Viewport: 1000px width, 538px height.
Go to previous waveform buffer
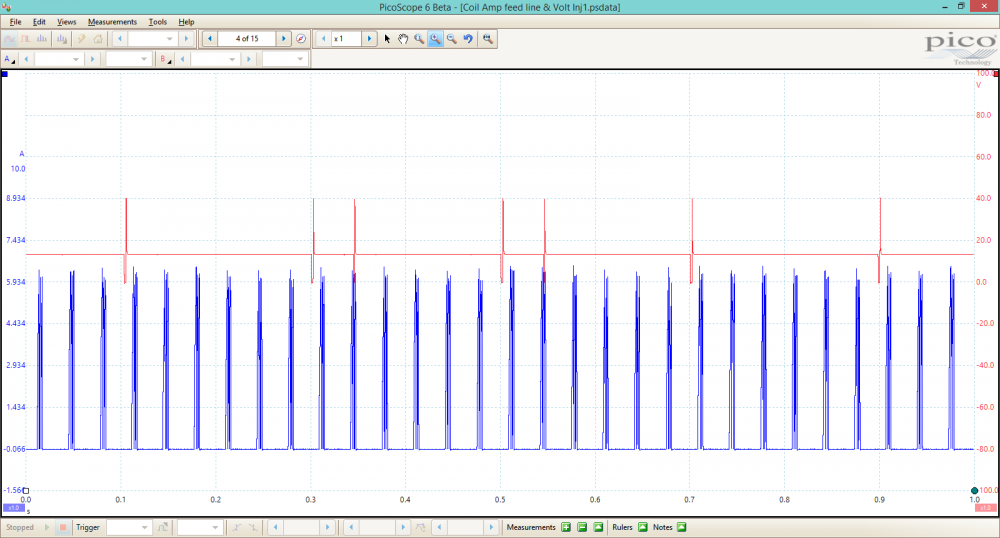click(210, 39)
